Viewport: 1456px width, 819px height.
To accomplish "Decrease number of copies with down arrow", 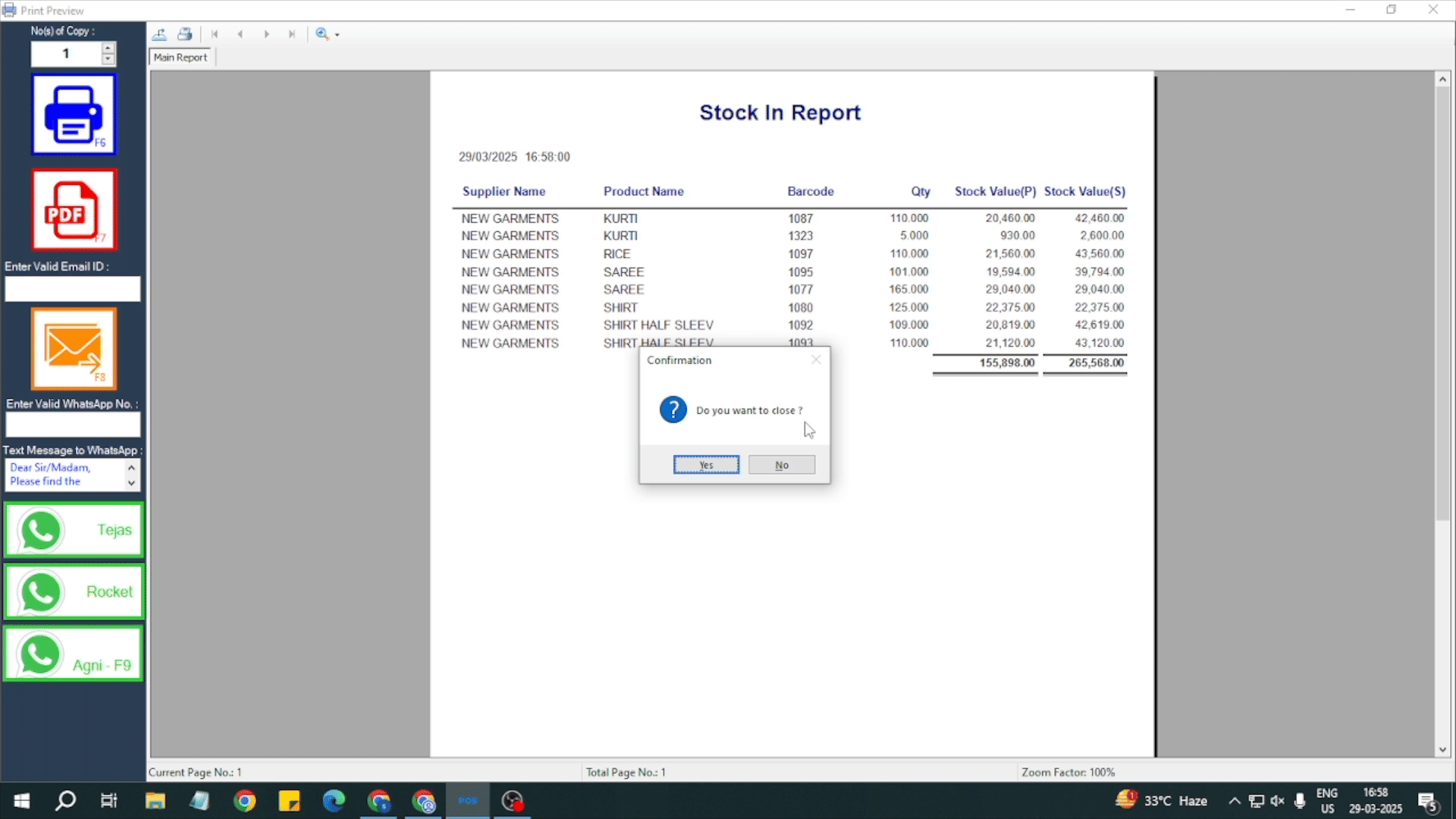I will 108,59.
